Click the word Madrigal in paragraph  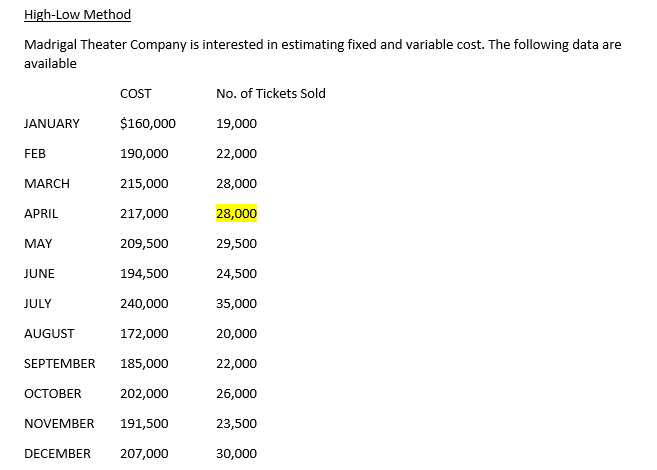[x=50, y=45]
